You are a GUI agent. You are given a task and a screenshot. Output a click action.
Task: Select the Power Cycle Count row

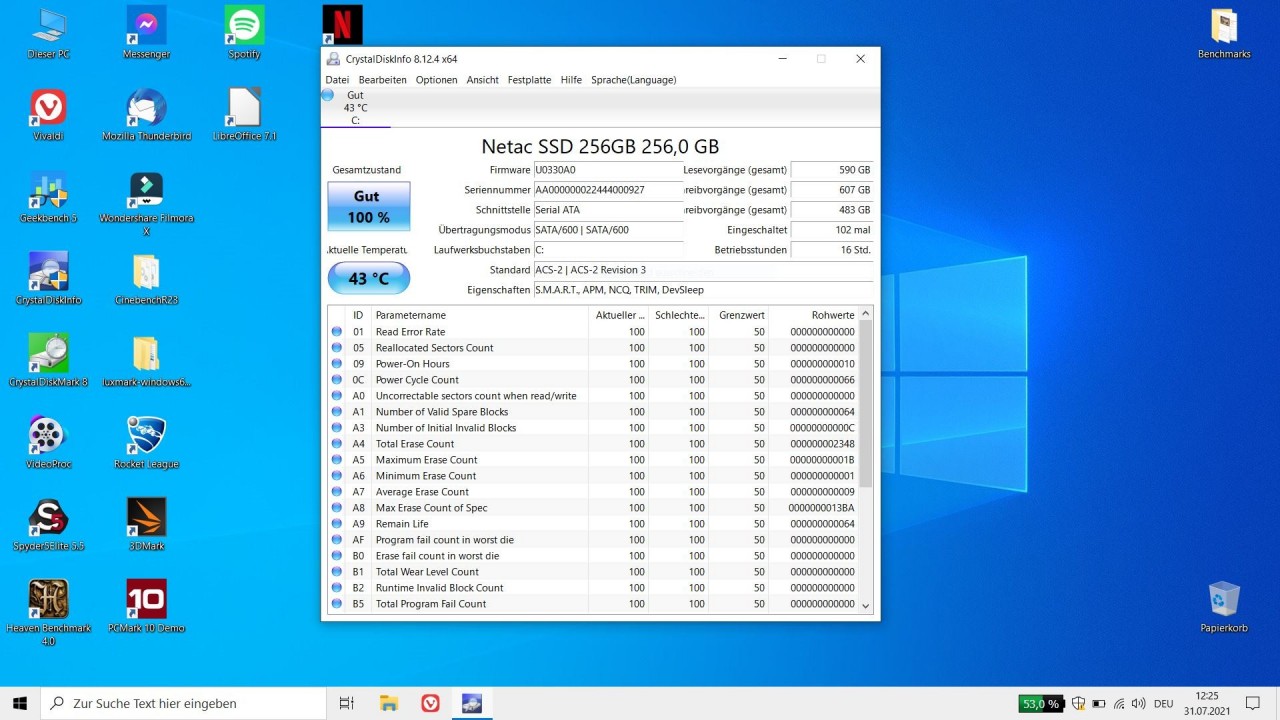tap(593, 380)
